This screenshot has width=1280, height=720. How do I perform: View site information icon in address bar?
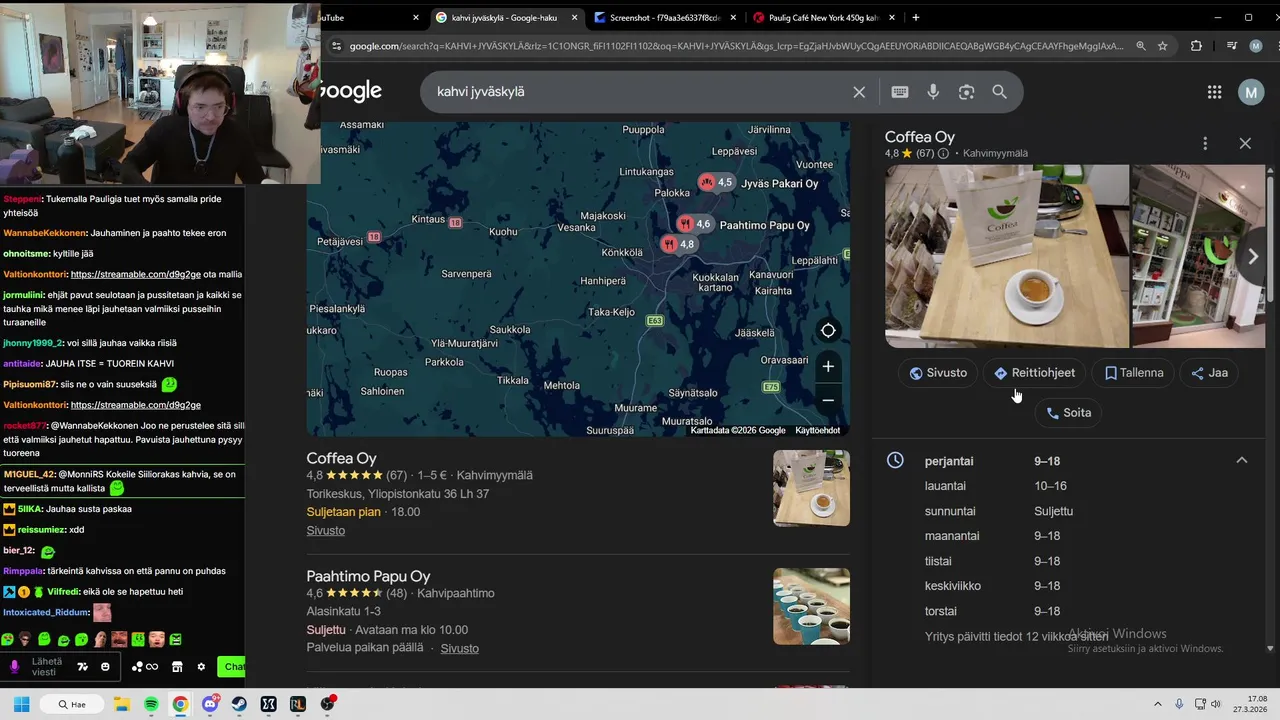tap(336, 46)
